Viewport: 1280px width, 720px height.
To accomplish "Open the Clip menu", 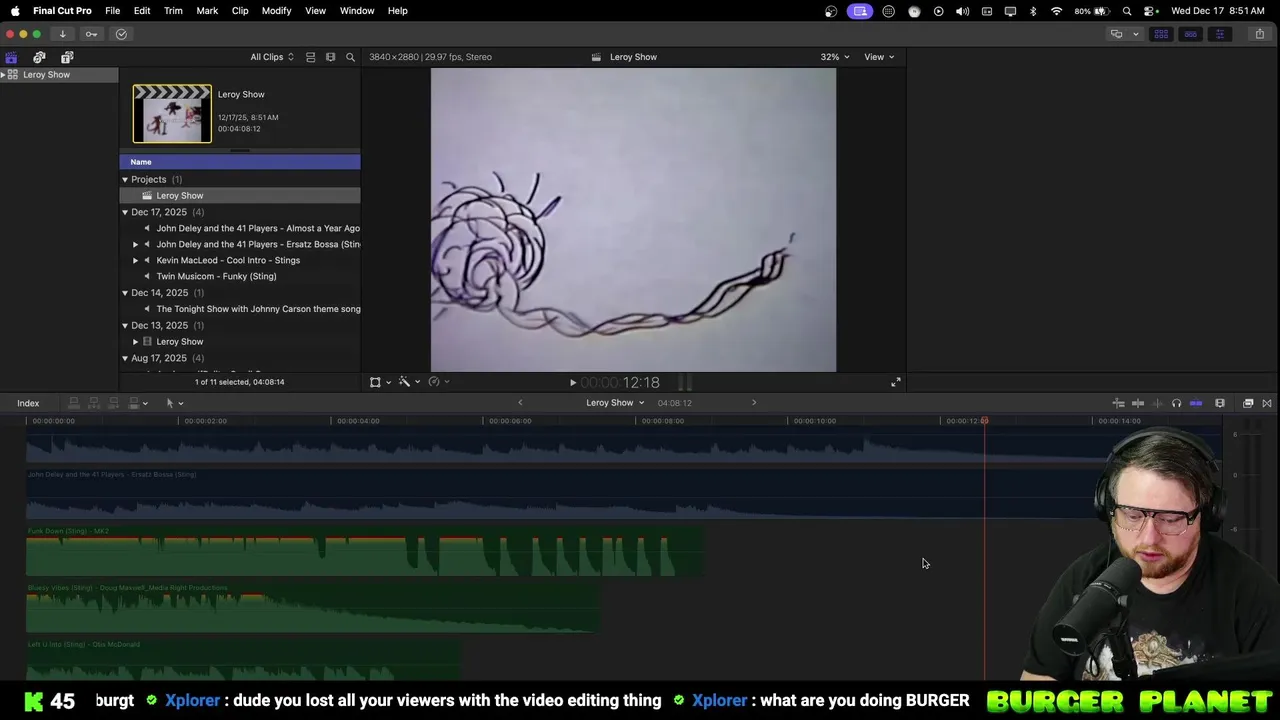I will tap(240, 11).
